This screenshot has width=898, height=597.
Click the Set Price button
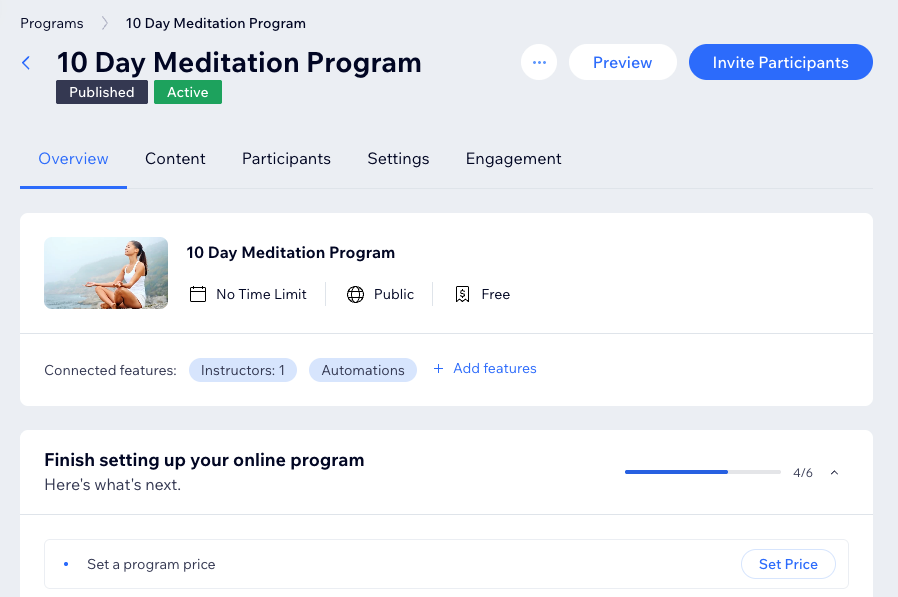(x=788, y=564)
